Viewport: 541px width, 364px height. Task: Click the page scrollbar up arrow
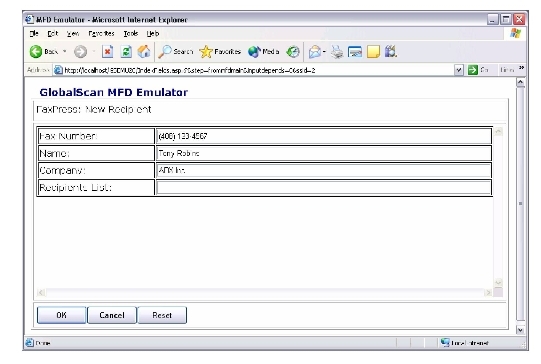[x=520, y=82]
